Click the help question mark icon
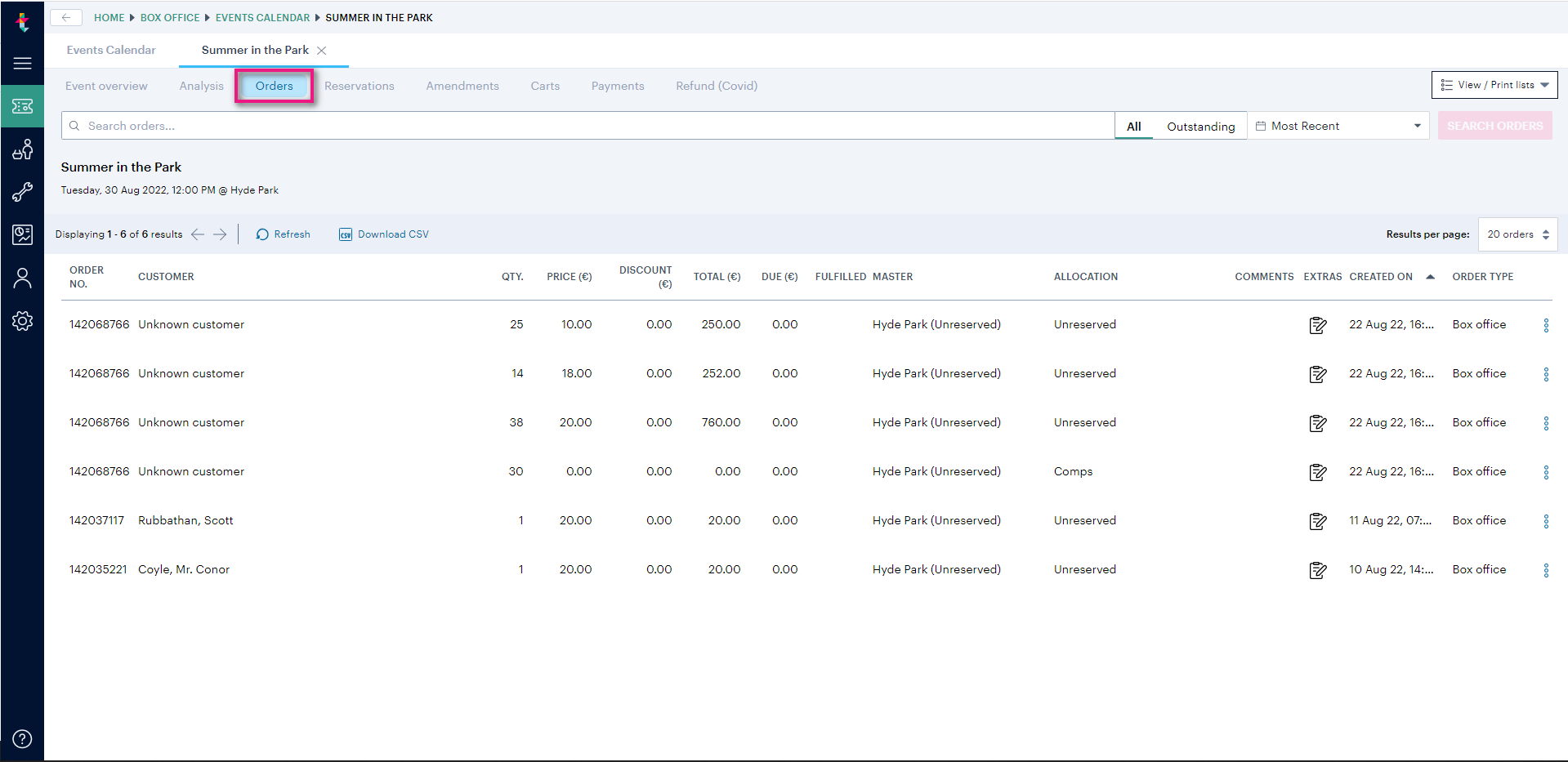The height and width of the screenshot is (762, 1568). (x=22, y=738)
